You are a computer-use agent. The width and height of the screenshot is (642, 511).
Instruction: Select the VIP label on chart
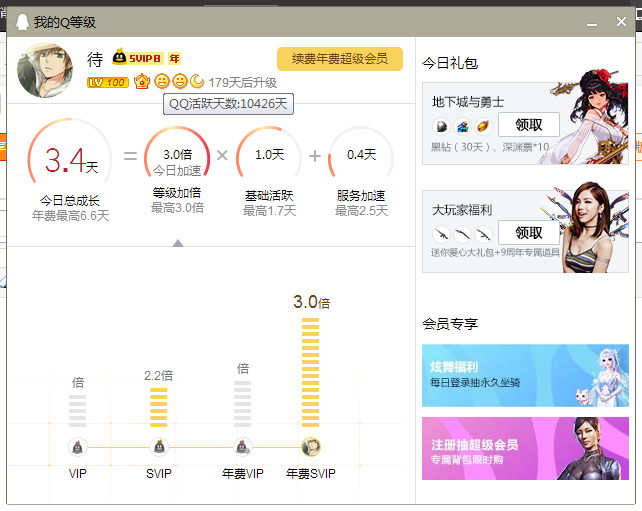click(x=77, y=474)
